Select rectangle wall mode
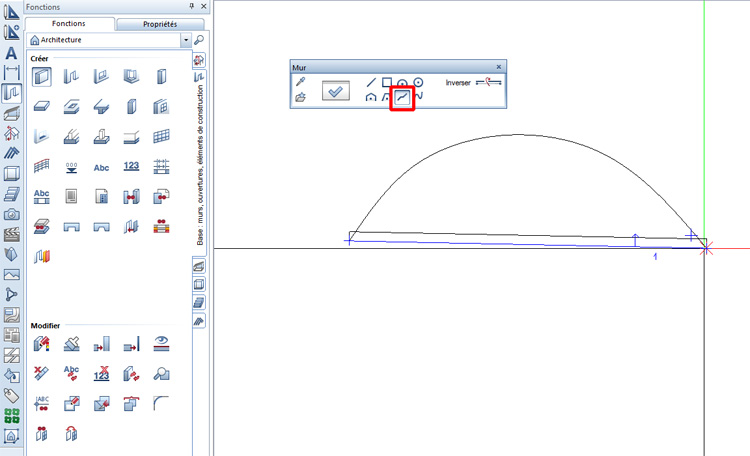The image size is (750, 456). point(386,82)
